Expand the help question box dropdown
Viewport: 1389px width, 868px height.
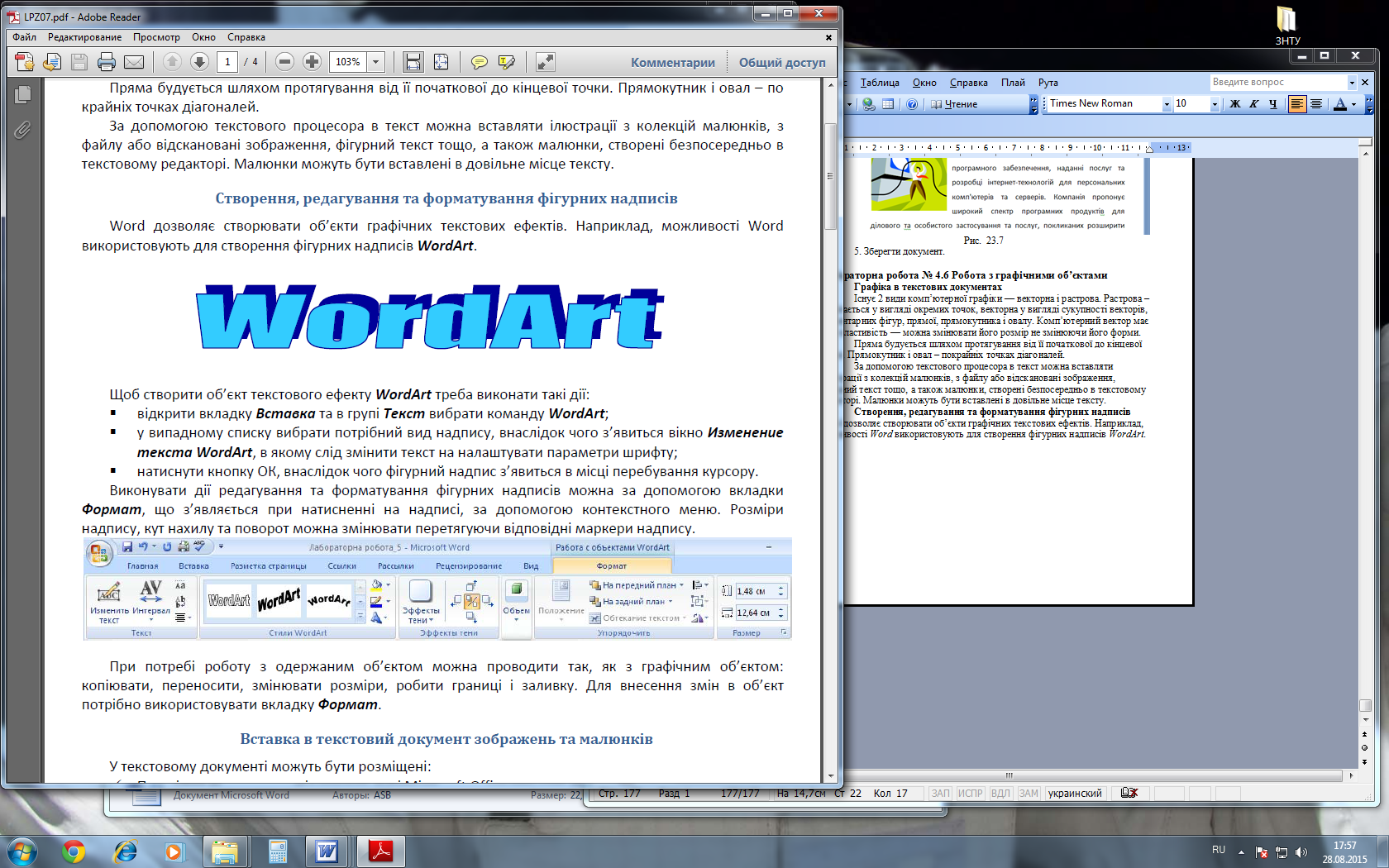(1352, 82)
